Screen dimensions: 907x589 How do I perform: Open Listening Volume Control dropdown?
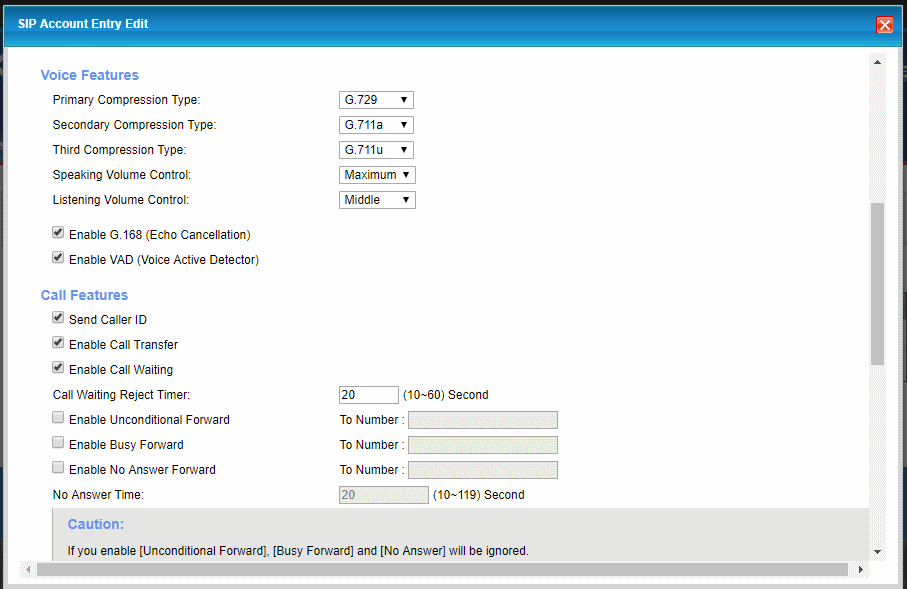coord(377,200)
